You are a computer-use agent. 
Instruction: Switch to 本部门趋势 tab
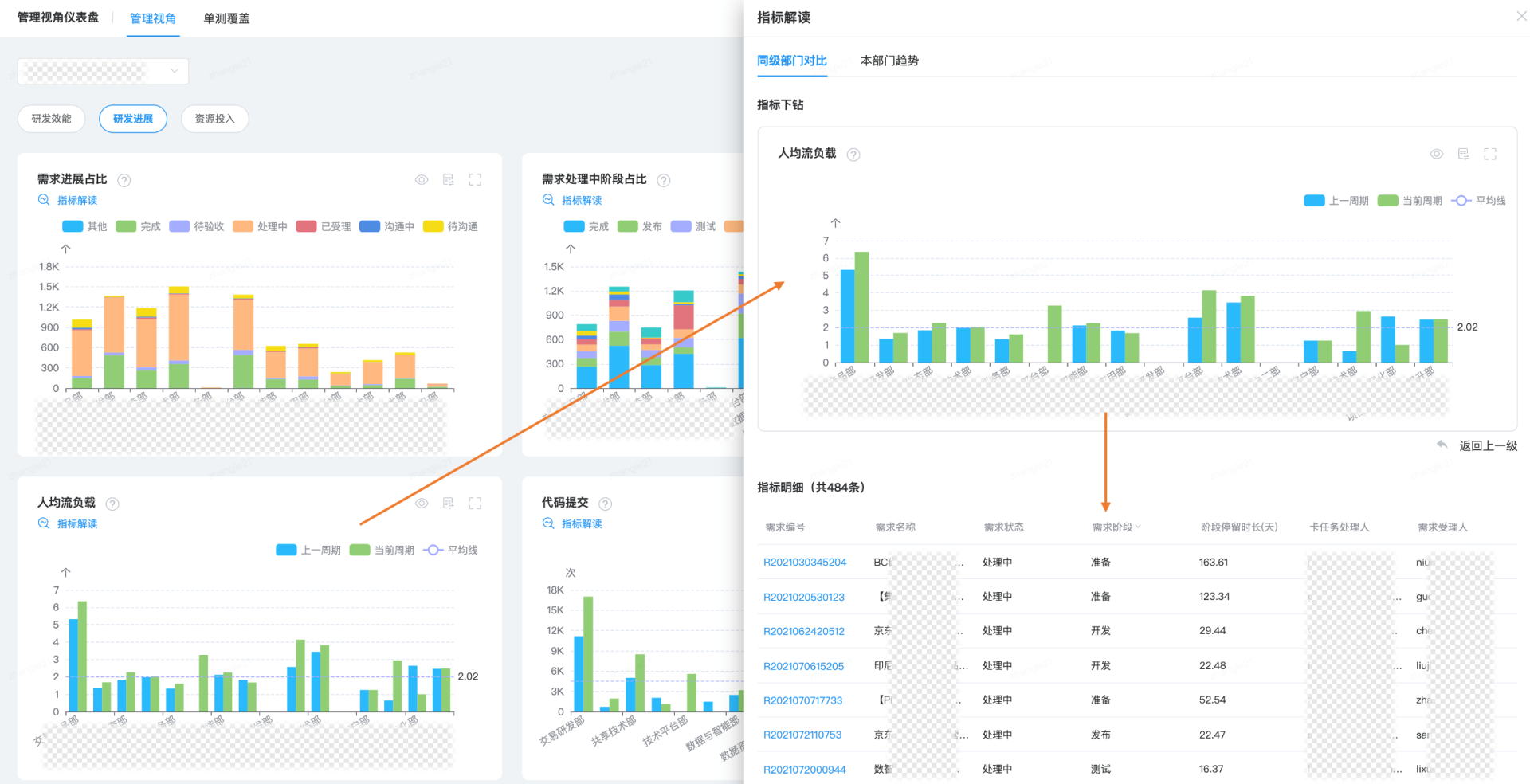[889, 61]
